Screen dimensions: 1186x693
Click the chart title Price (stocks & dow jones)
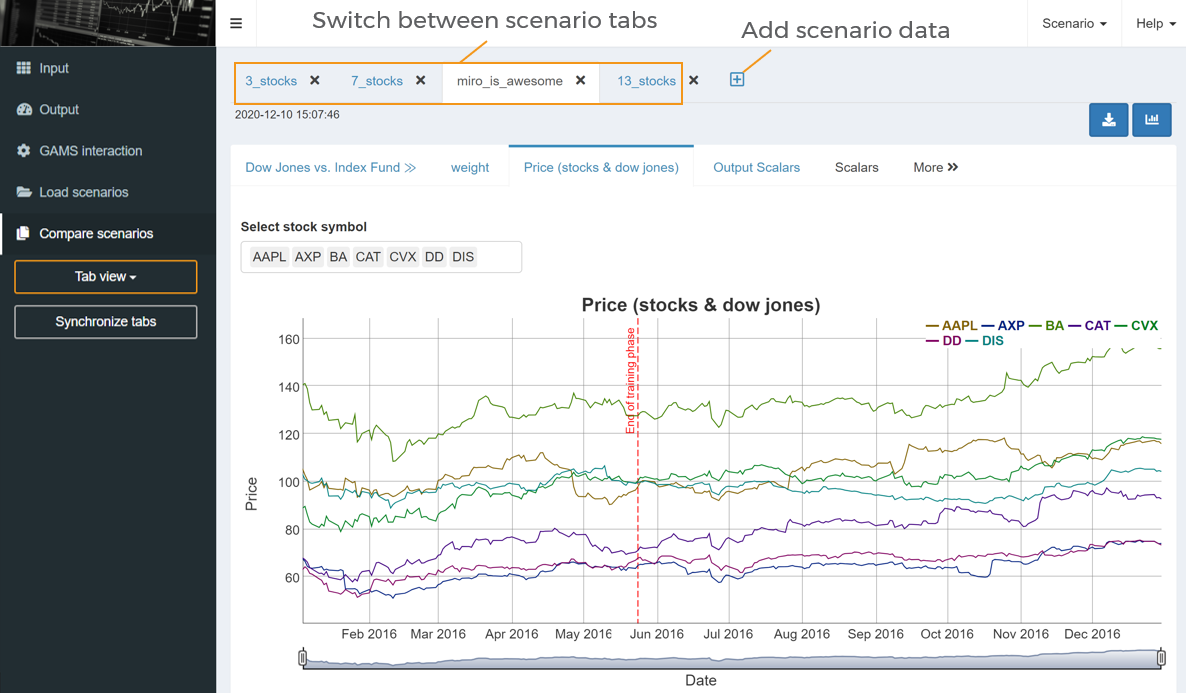click(700, 305)
